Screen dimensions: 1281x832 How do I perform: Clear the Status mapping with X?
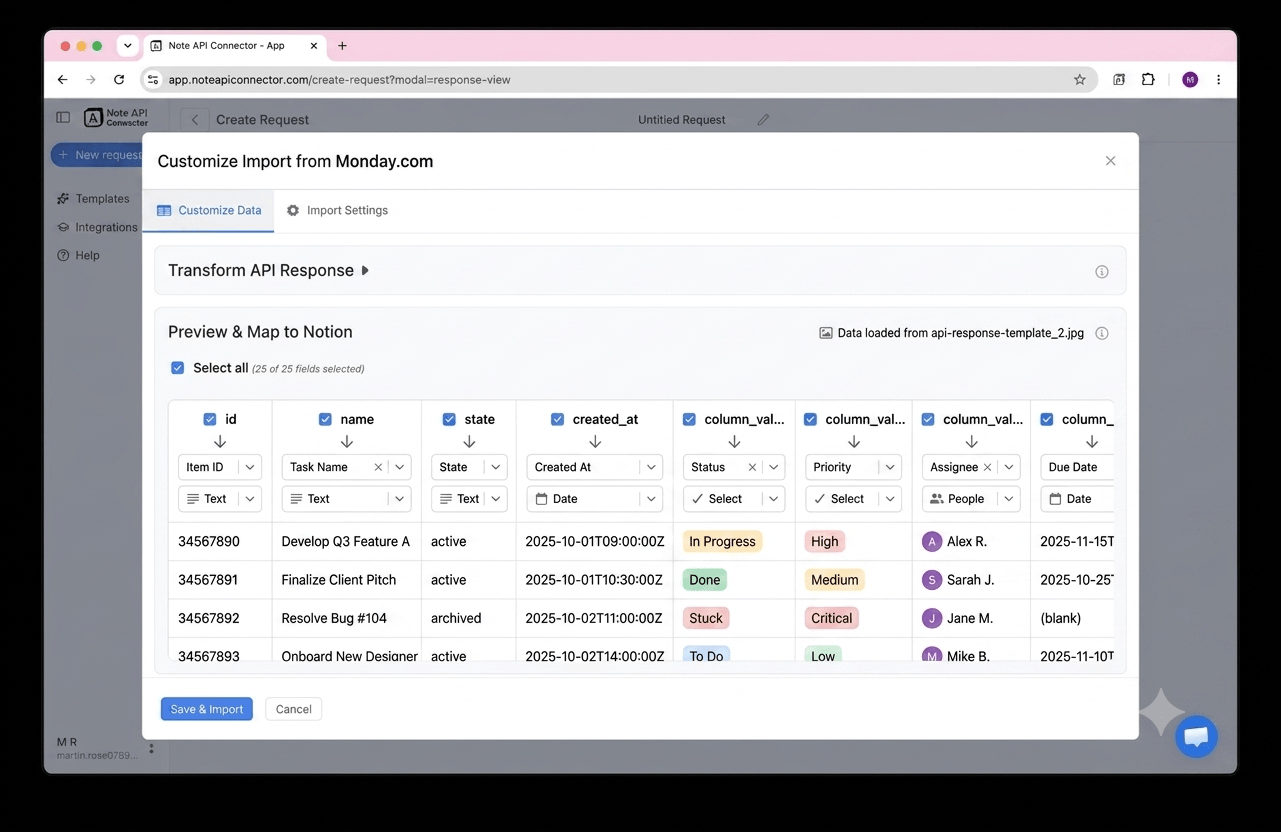[x=752, y=467]
